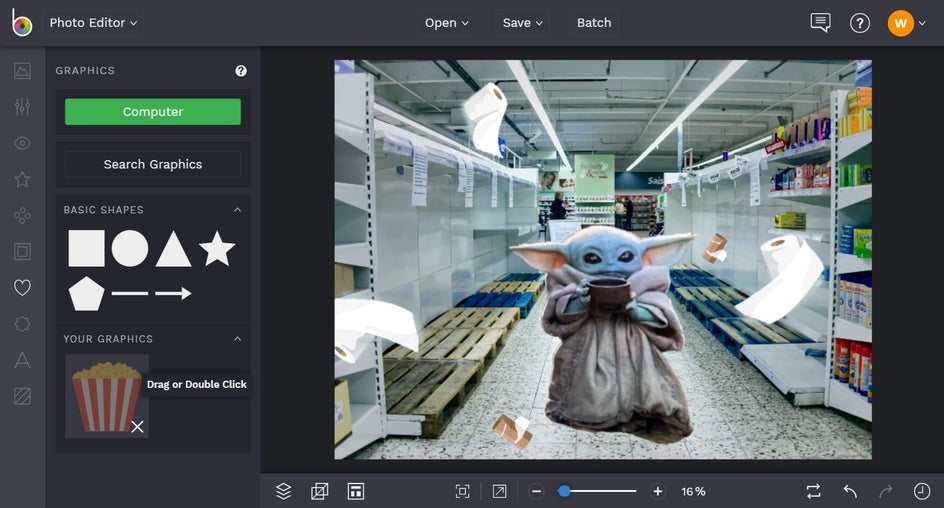Click the zoom slider handle
This screenshot has height=508, width=944.
(x=564, y=492)
